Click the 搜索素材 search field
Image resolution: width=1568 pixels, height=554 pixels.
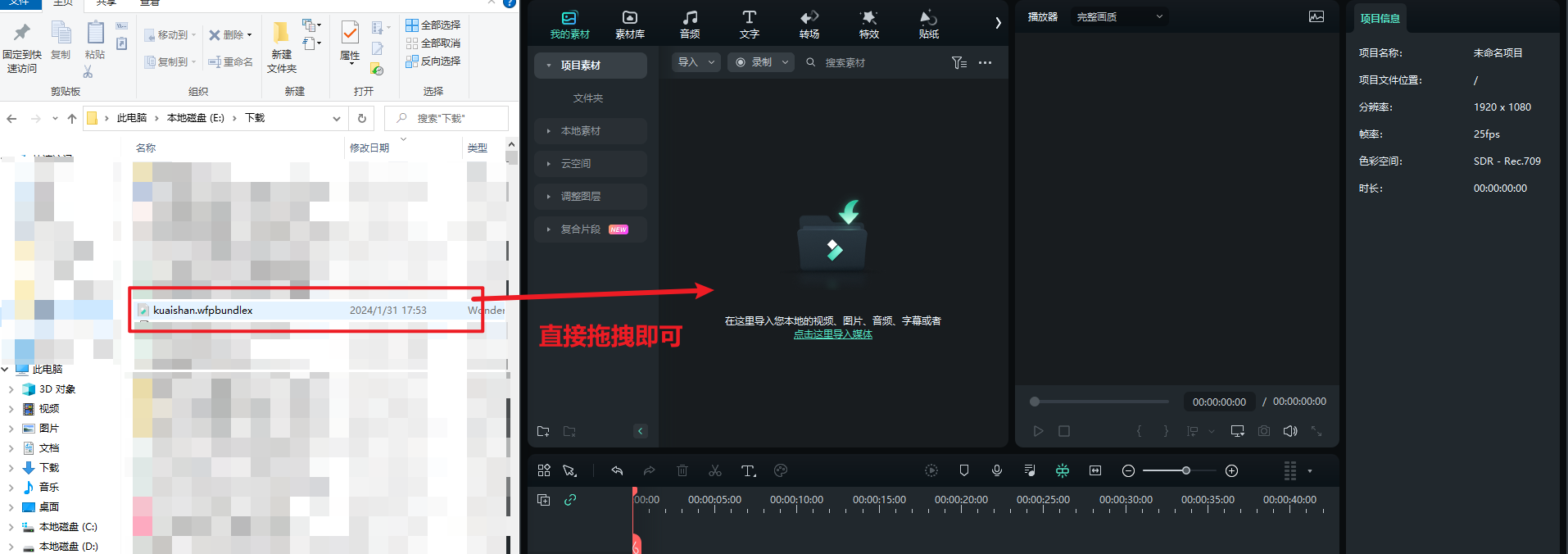845,62
